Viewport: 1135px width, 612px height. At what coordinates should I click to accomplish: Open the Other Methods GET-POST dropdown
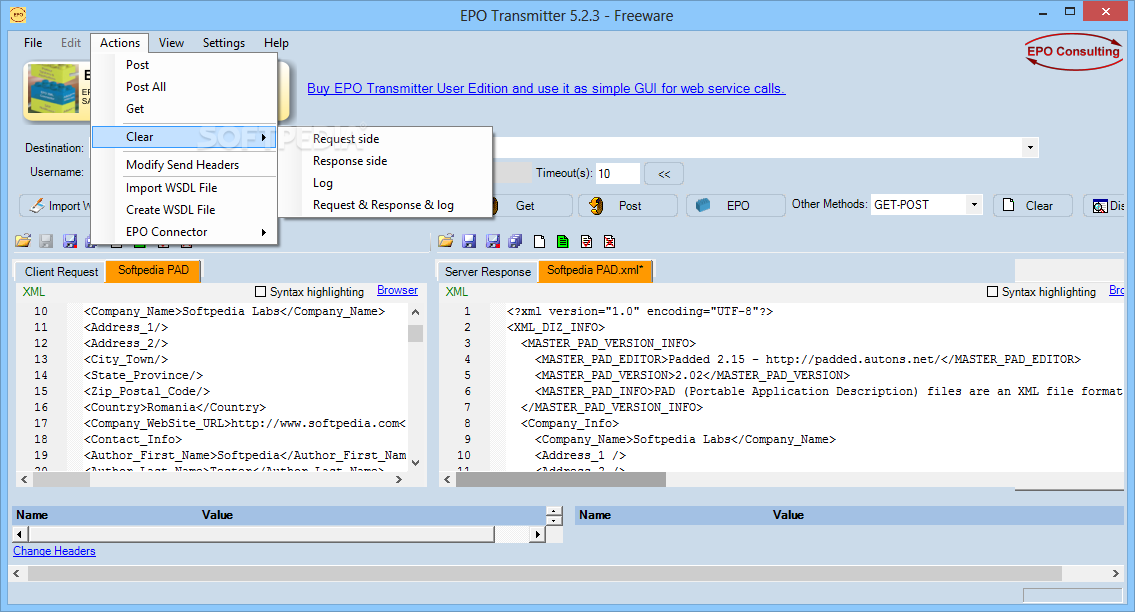click(x=974, y=205)
